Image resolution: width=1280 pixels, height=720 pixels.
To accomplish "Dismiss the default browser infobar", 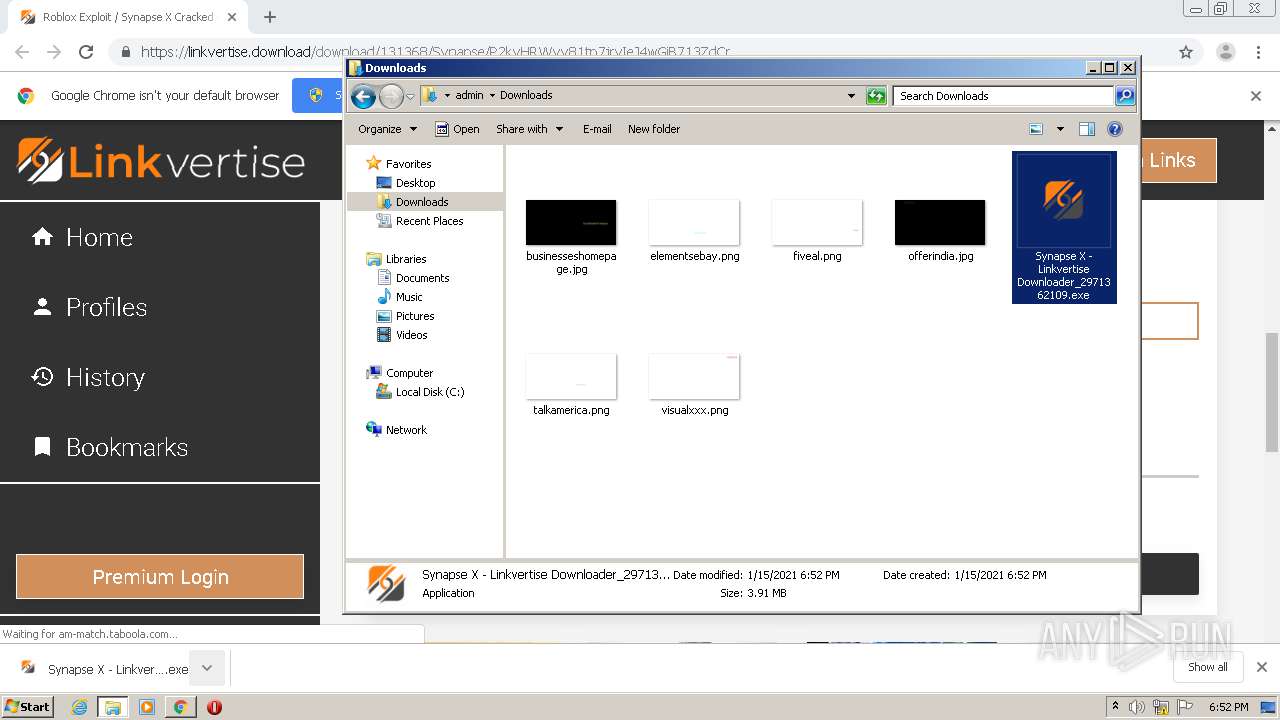I will click(1256, 96).
